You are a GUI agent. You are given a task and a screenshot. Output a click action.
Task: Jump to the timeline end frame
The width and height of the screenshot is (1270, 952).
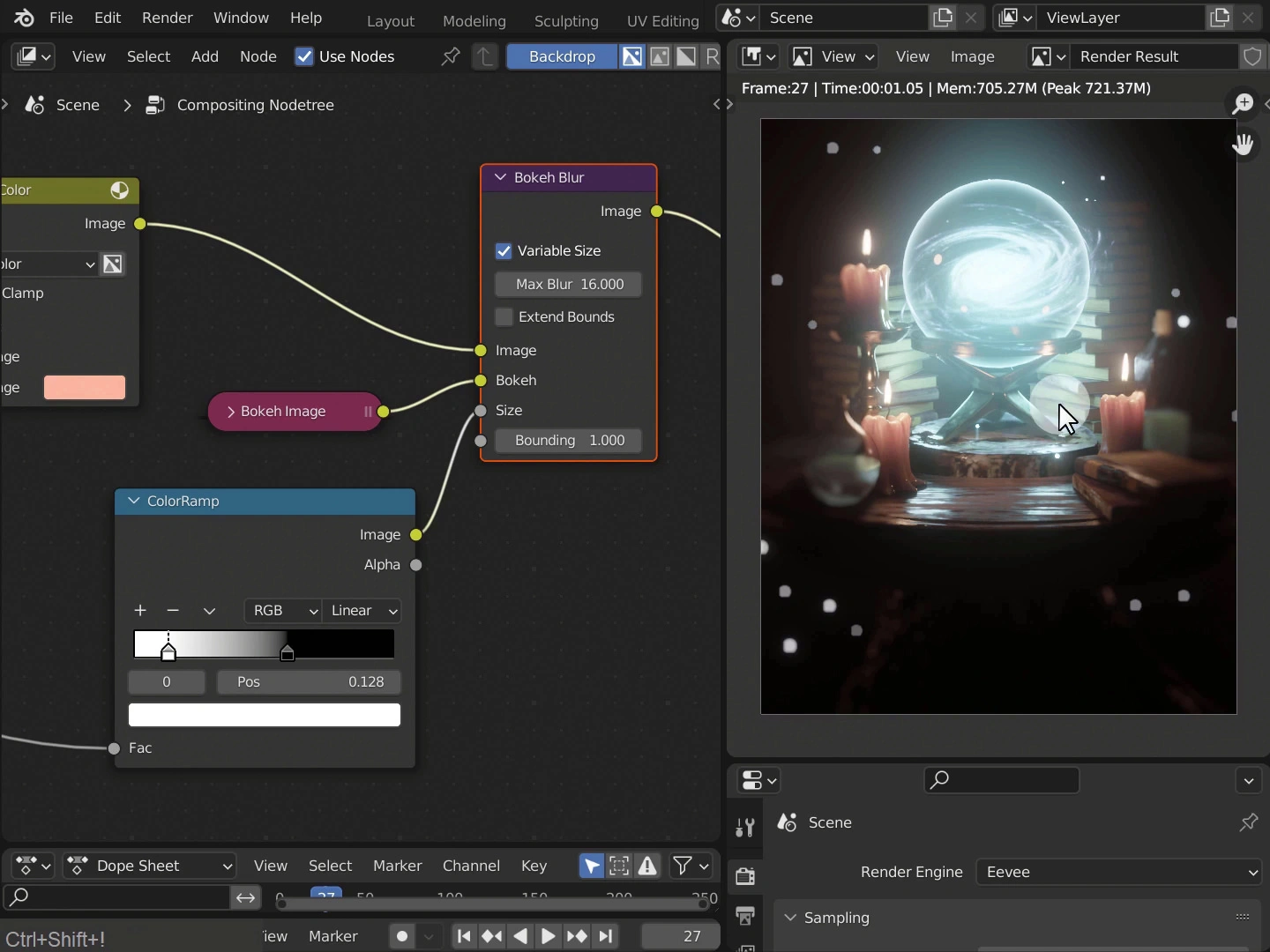[607, 936]
